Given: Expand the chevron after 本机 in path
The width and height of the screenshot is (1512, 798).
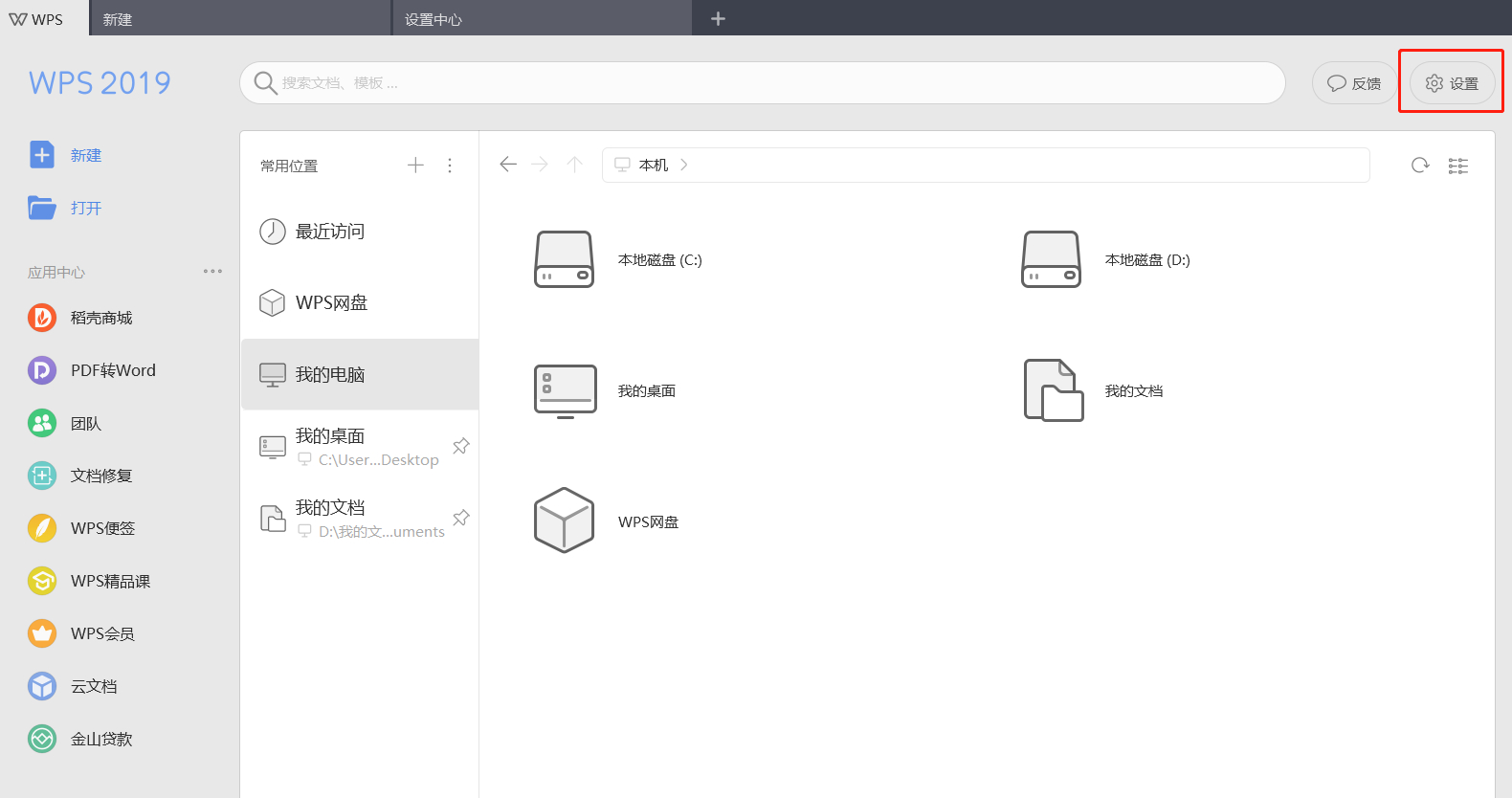Looking at the screenshot, I should click(684, 165).
